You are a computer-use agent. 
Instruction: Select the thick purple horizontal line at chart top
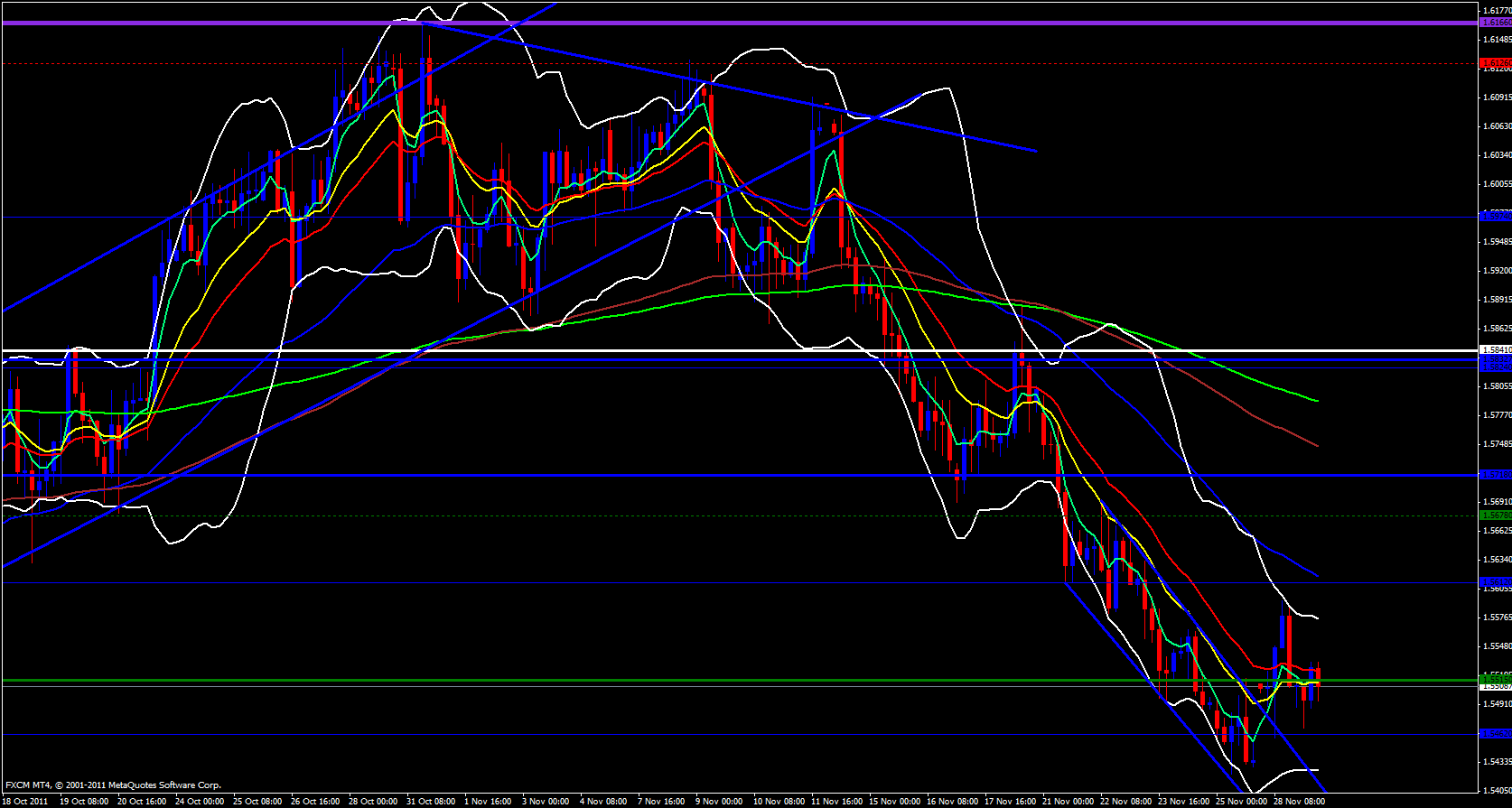pyautogui.click(x=723, y=23)
